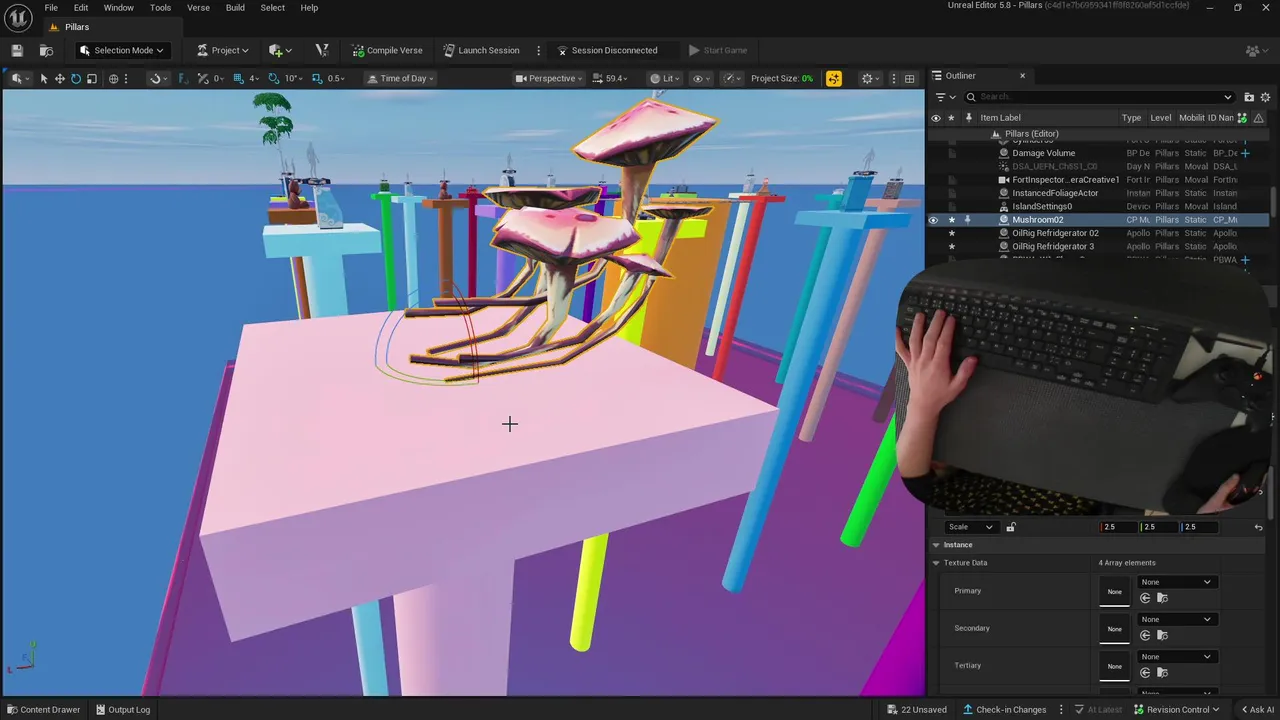Click Use Selected icon for Secondary texture

[x=1145, y=635]
